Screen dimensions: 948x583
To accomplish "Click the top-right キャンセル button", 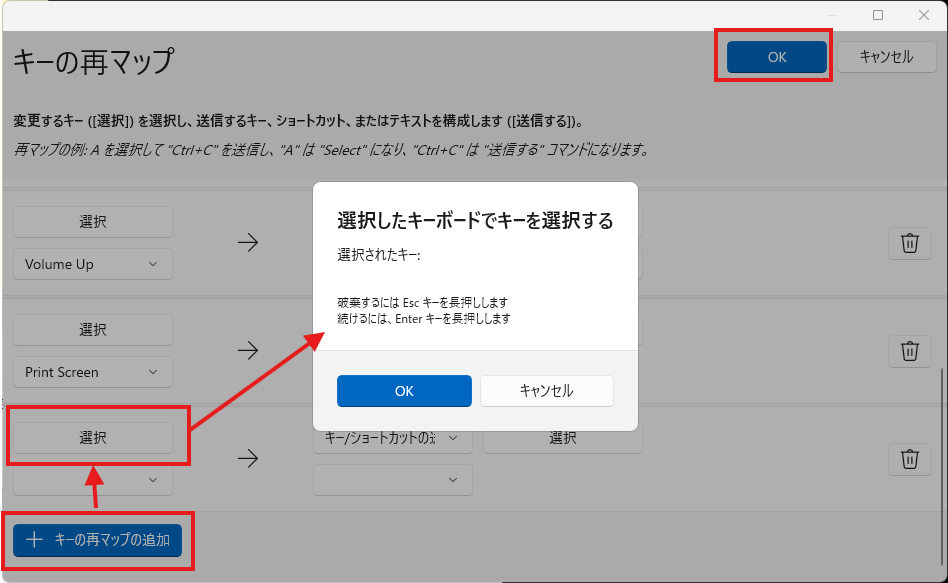I will coord(887,57).
